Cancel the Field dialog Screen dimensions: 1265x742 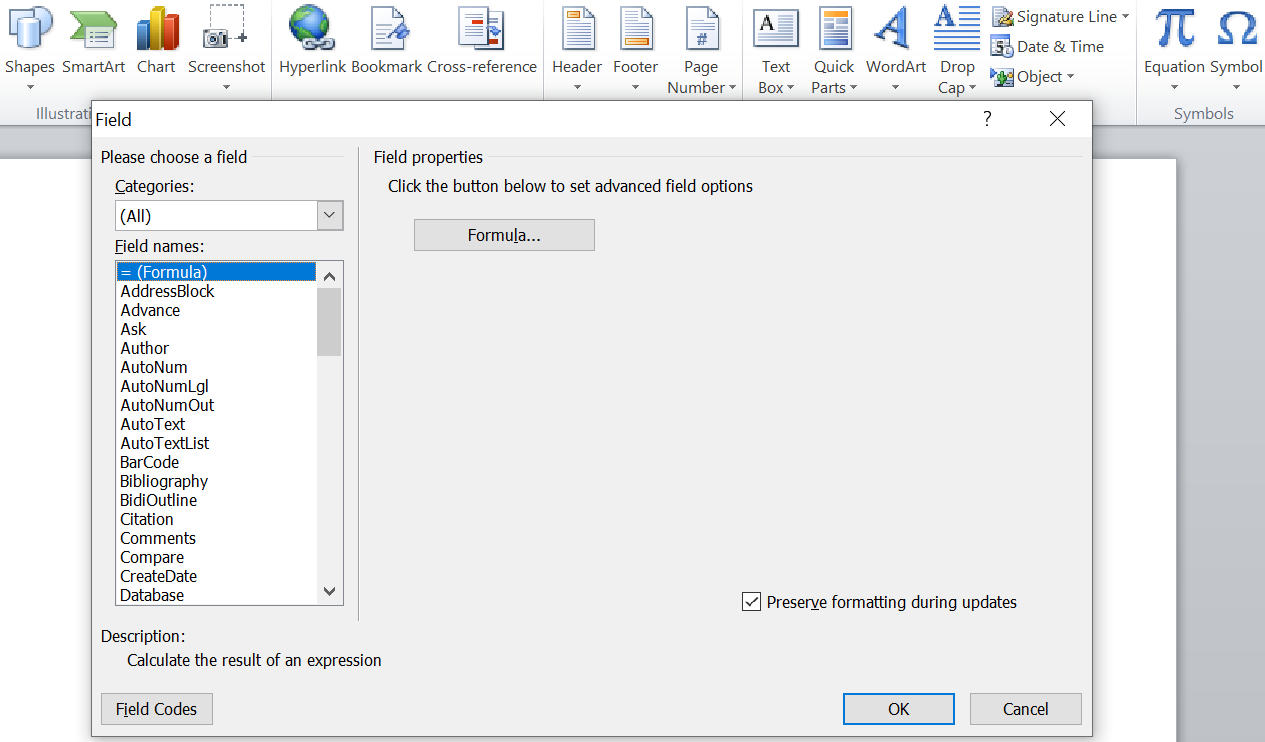[x=1026, y=709]
